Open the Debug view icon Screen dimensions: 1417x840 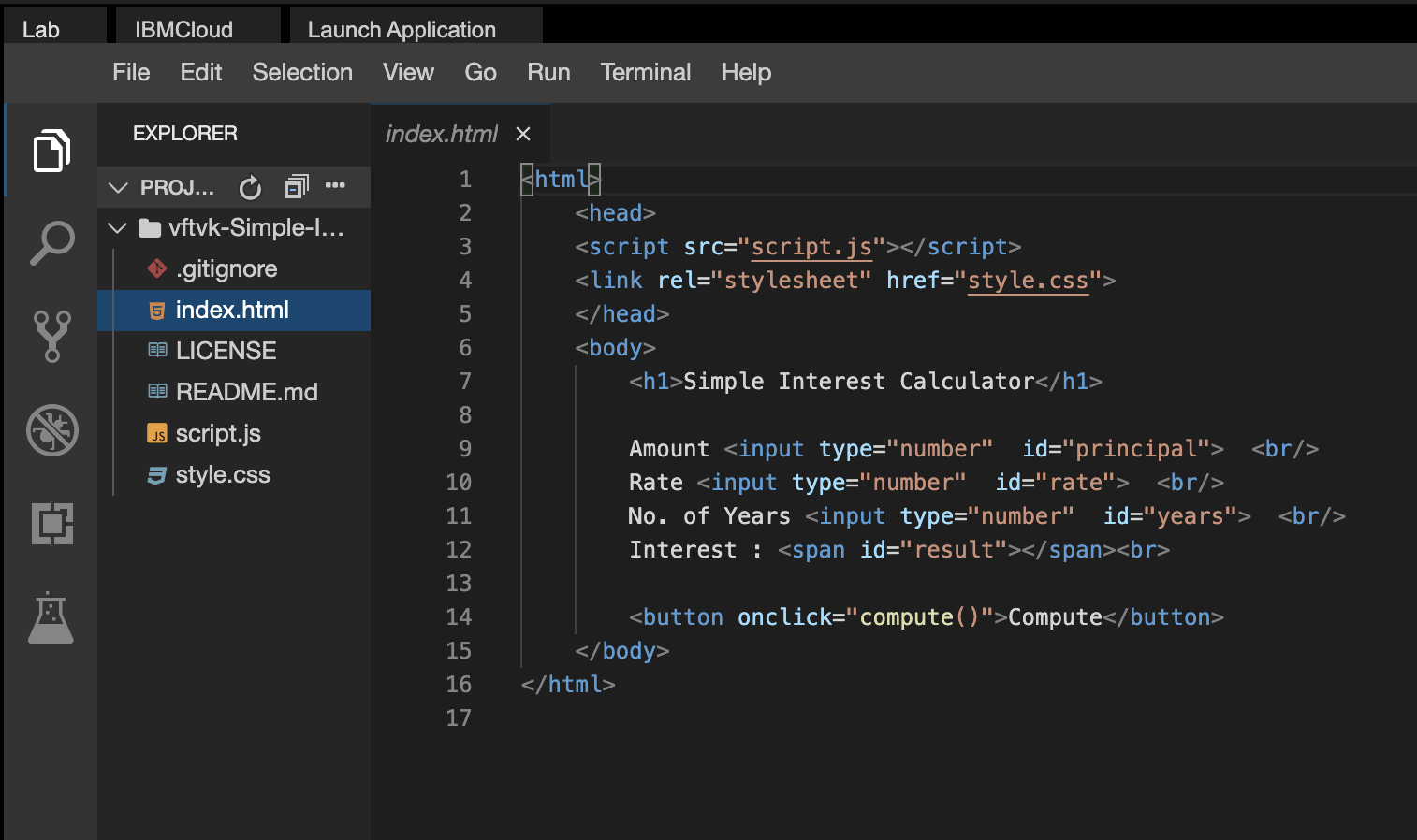click(x=51, y=430)
